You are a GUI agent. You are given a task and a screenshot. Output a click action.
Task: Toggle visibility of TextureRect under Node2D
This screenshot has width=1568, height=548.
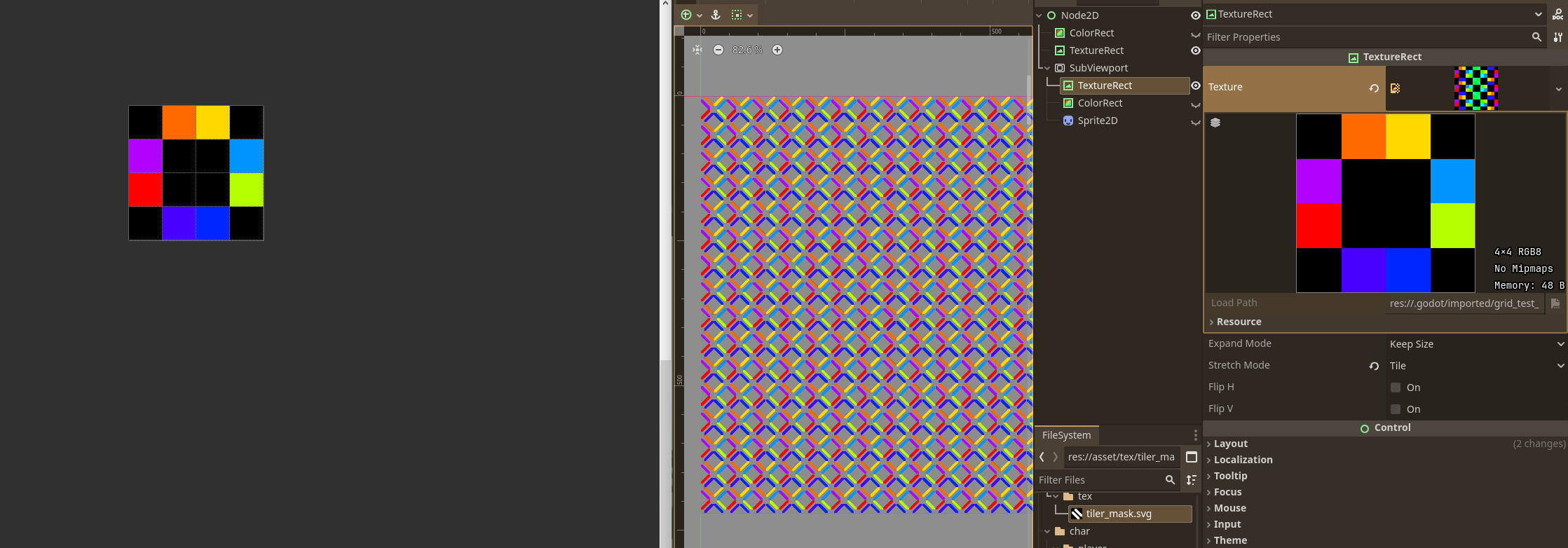point(1196,50)
